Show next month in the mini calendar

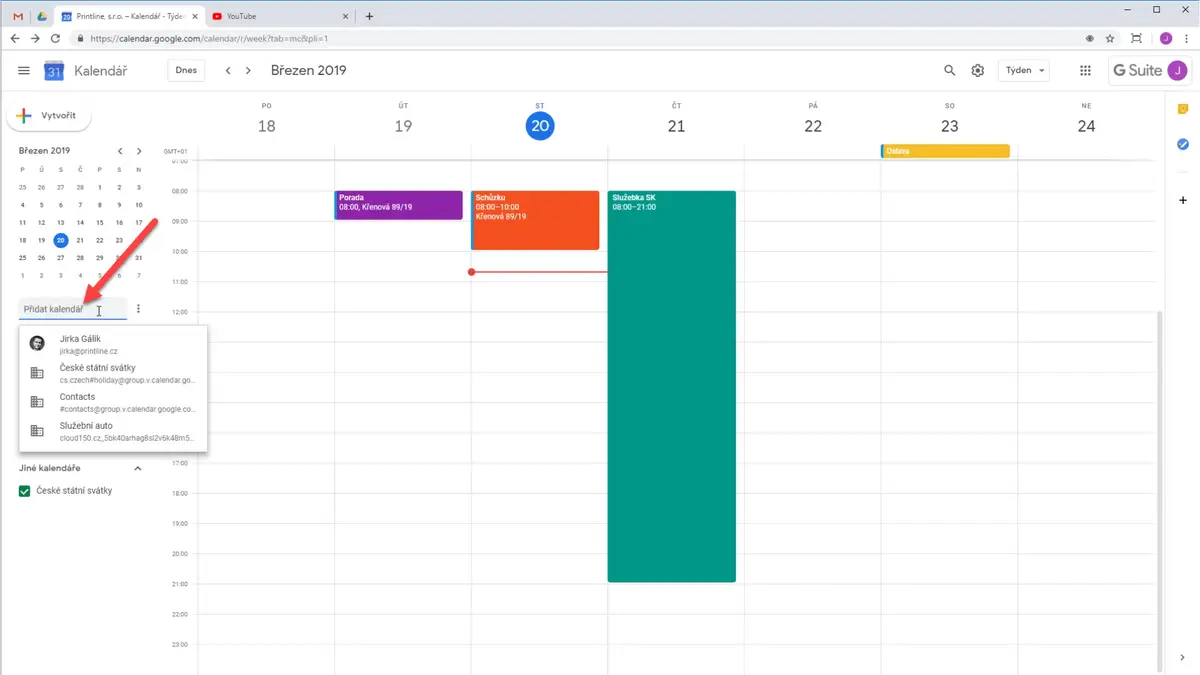click(x=139, y=151)
